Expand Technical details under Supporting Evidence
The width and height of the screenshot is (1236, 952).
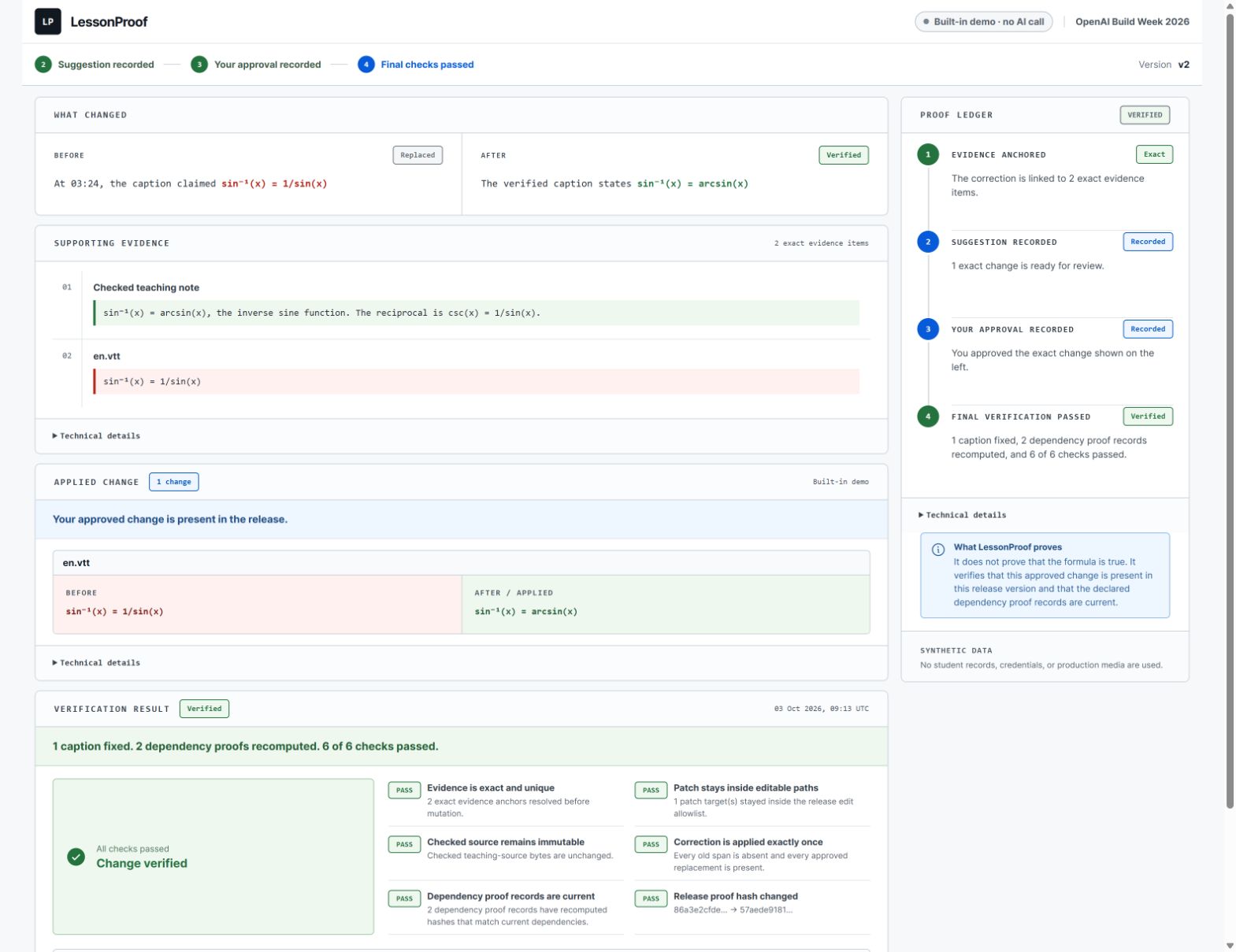96,436
